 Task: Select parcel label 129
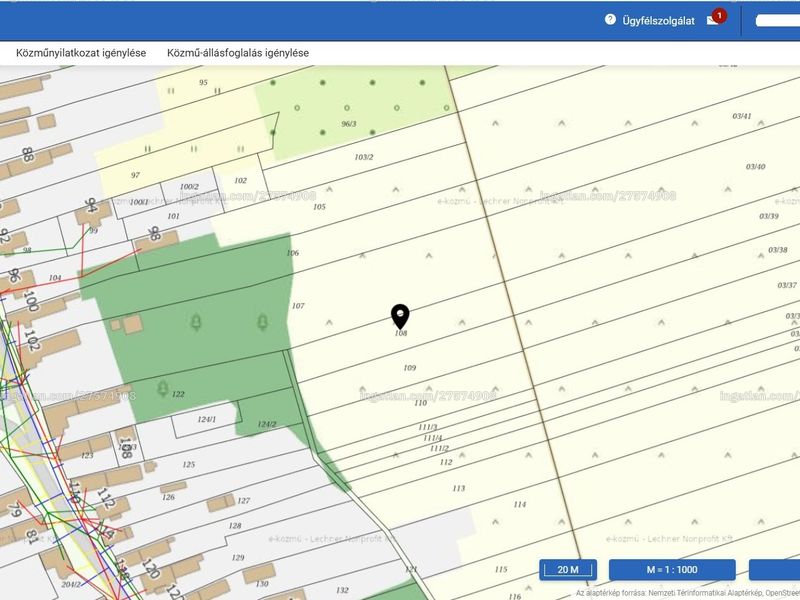238,558
